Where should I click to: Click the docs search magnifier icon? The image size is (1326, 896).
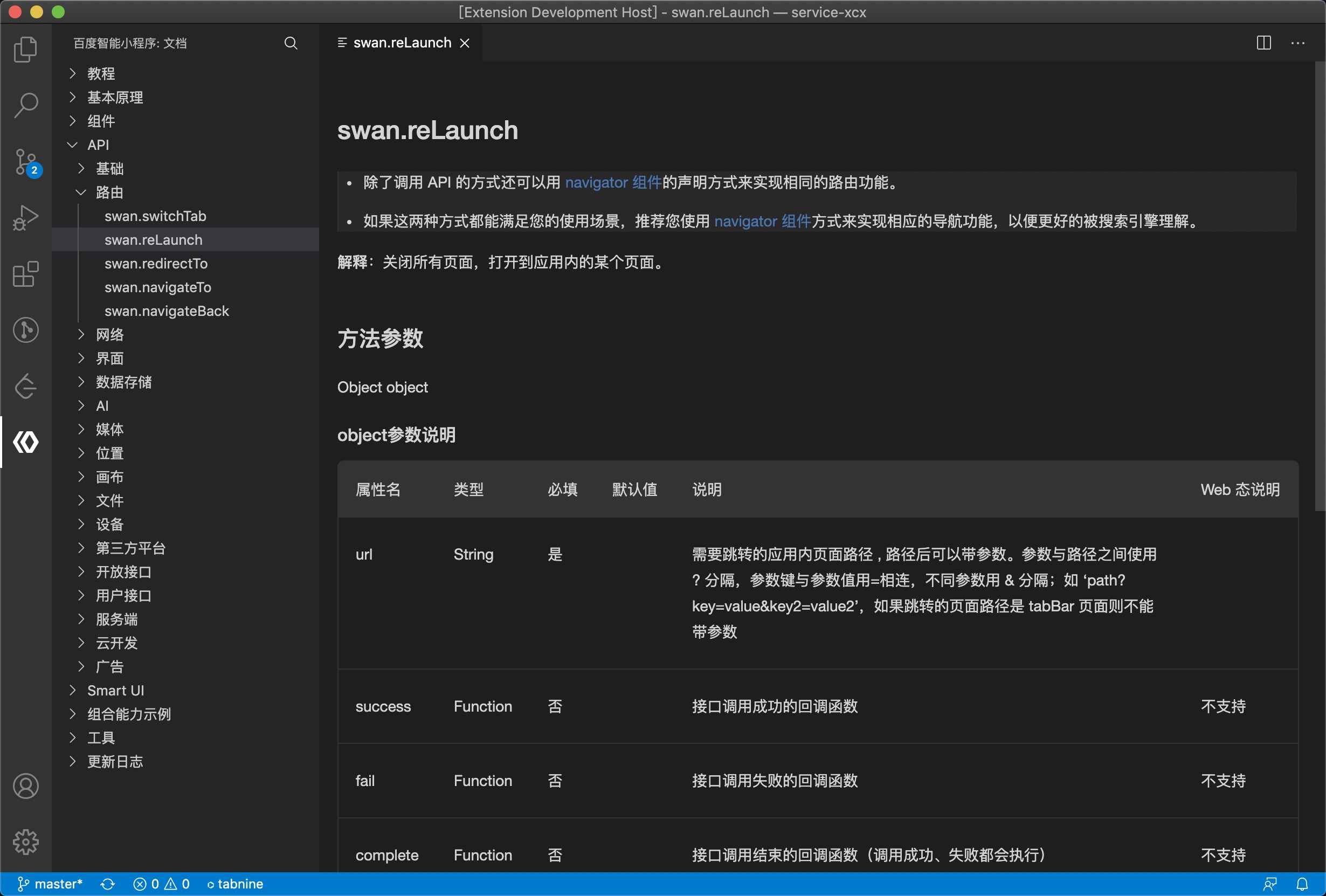(x=291, y=43)
